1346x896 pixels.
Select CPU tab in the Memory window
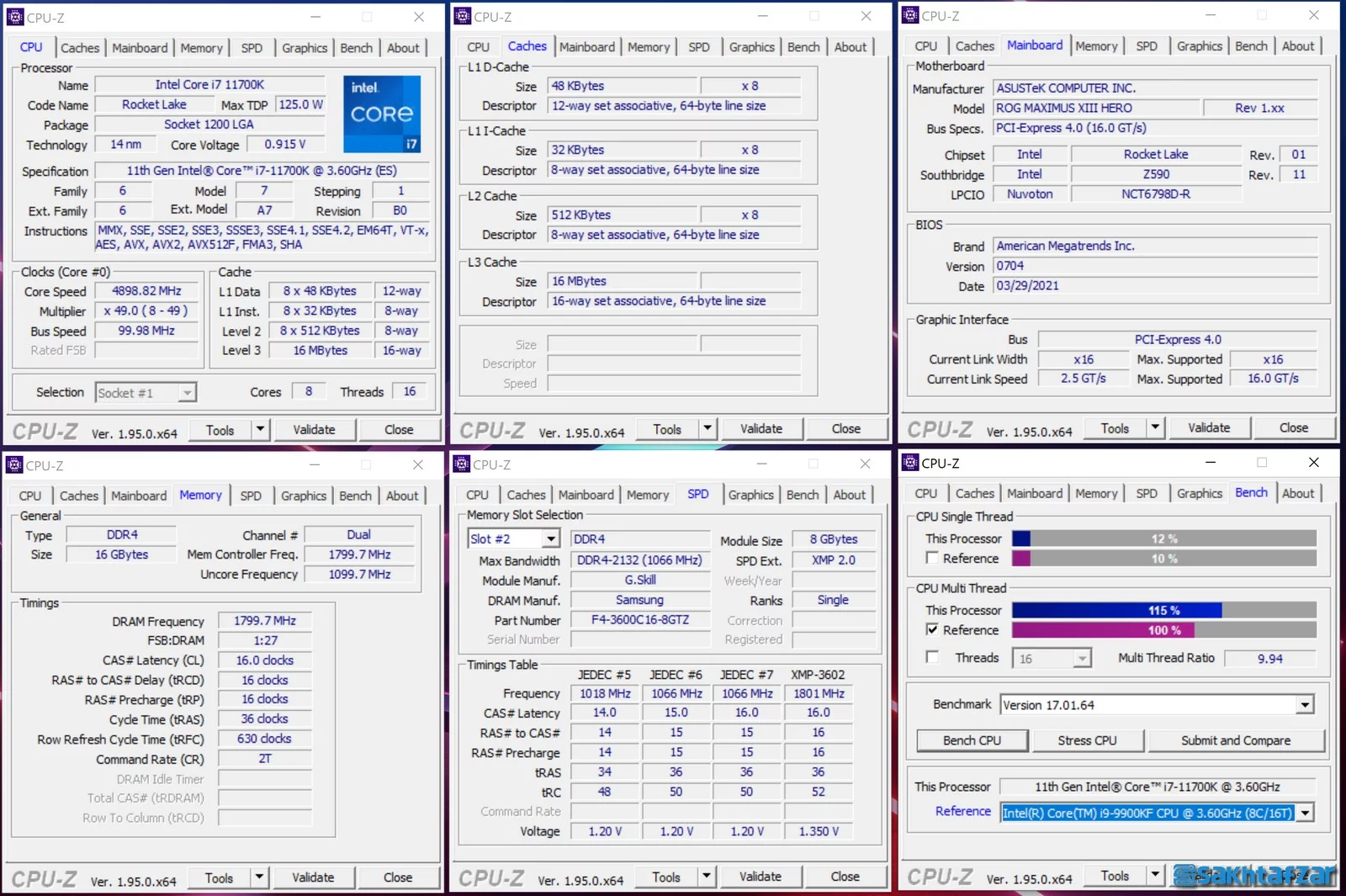30,496
